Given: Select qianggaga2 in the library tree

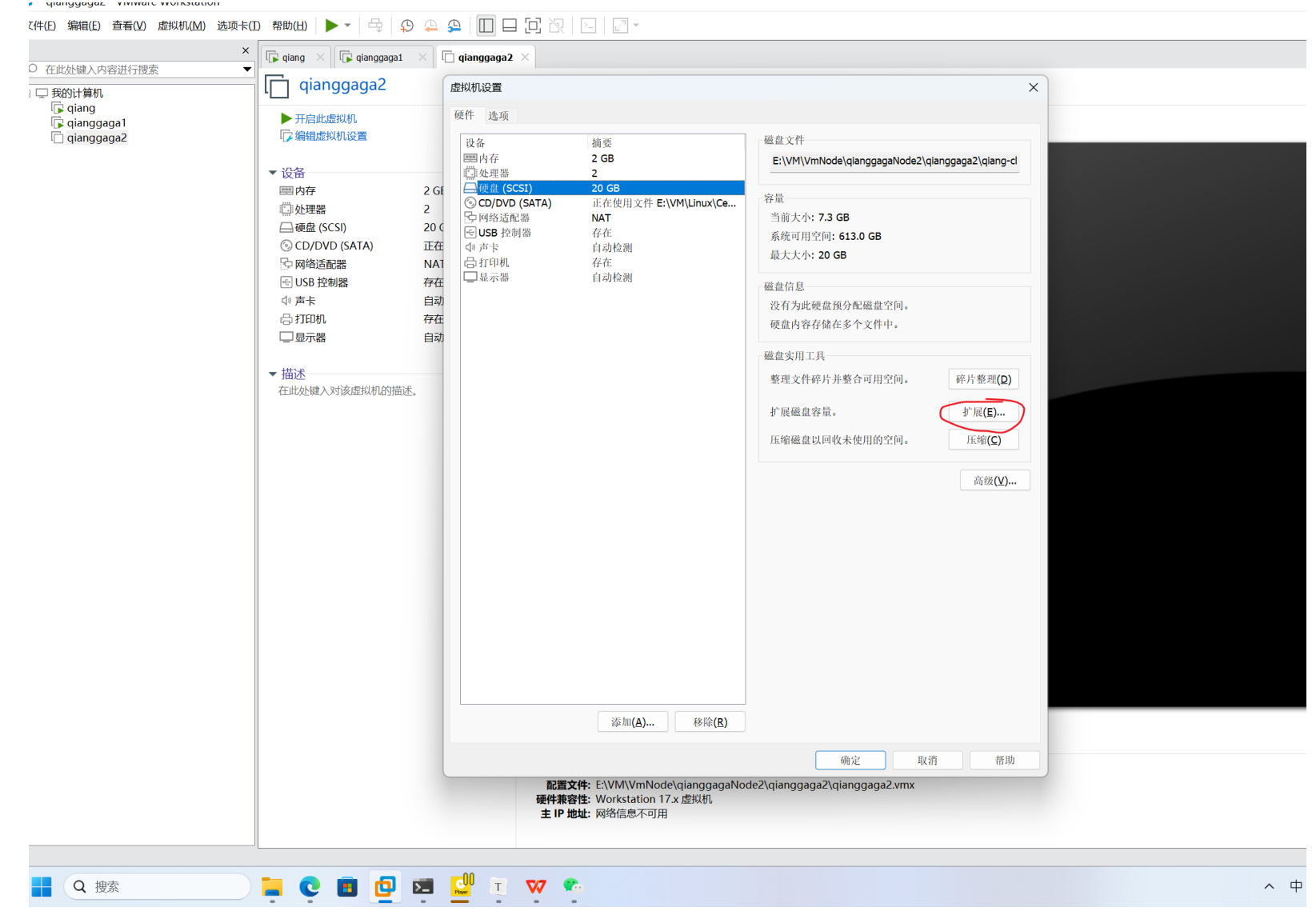Looking at the screenshot, I should pyautogui.click(x=96, y=138).
